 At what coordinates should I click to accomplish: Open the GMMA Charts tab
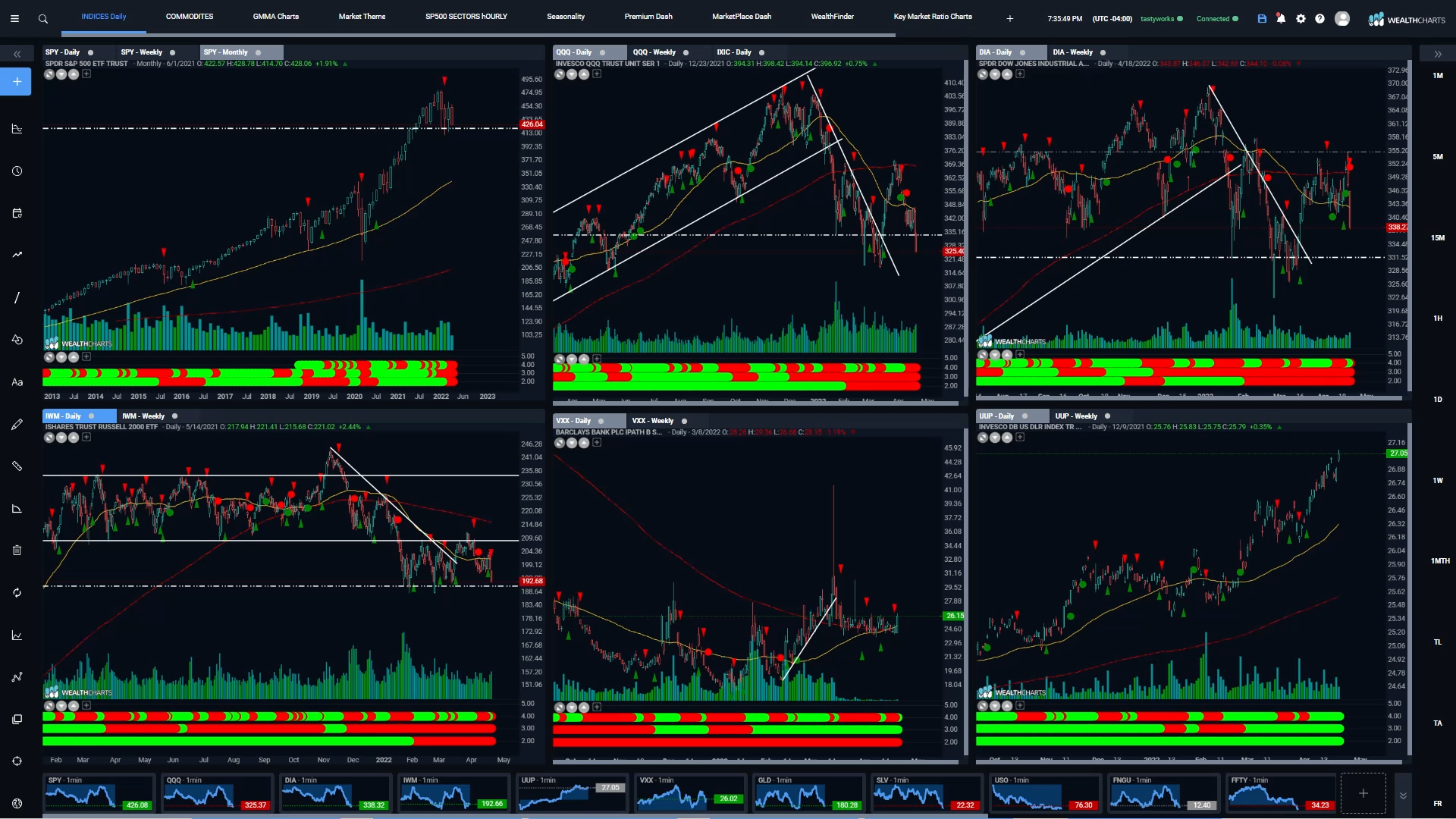coord(276,16)
